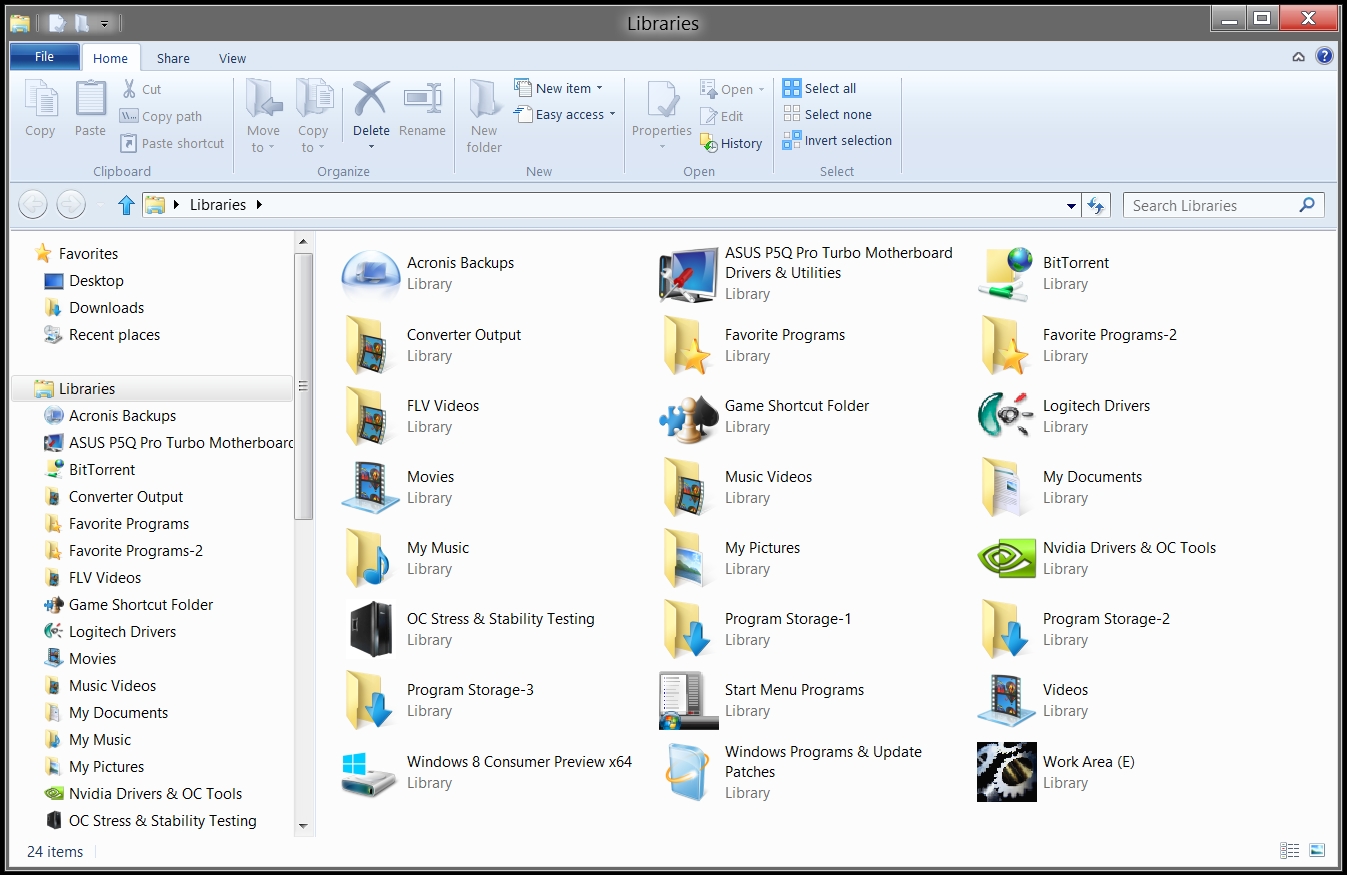Click navigation pane scrollbar down arrow
1347x875 pixels.
[304, 826]
